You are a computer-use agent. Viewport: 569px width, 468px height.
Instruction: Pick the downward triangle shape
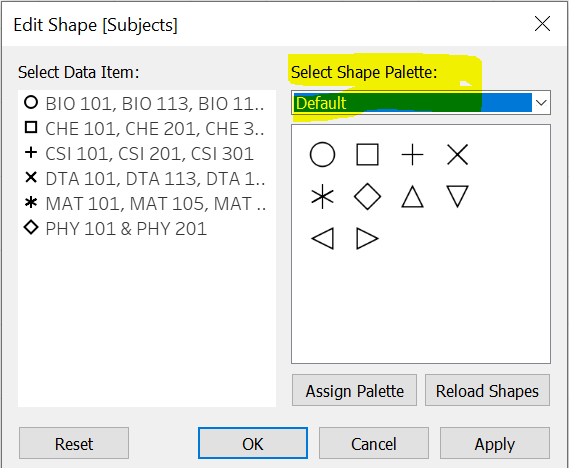click(x=457, y=197)
